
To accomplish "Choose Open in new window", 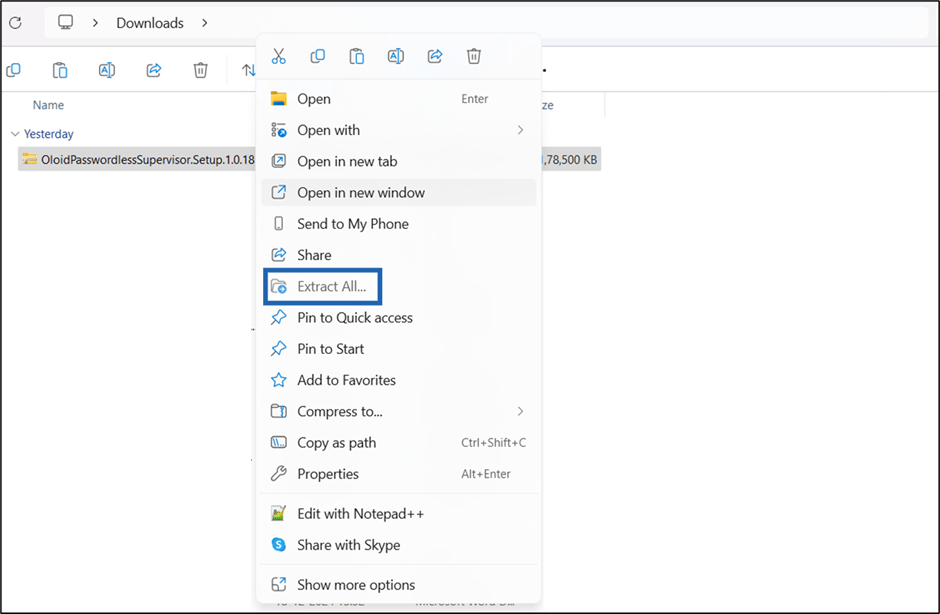I will point(399,192).
